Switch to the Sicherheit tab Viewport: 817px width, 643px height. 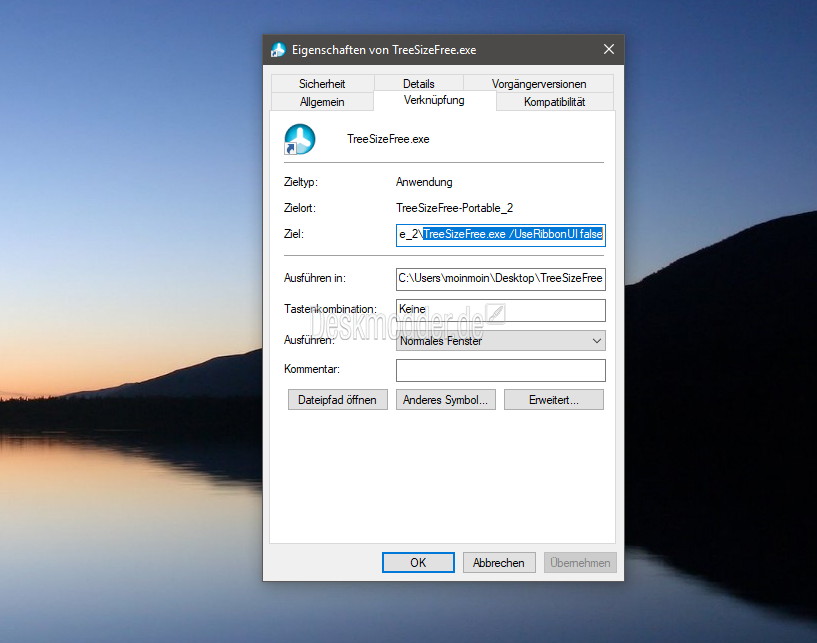tap(322, 83)
